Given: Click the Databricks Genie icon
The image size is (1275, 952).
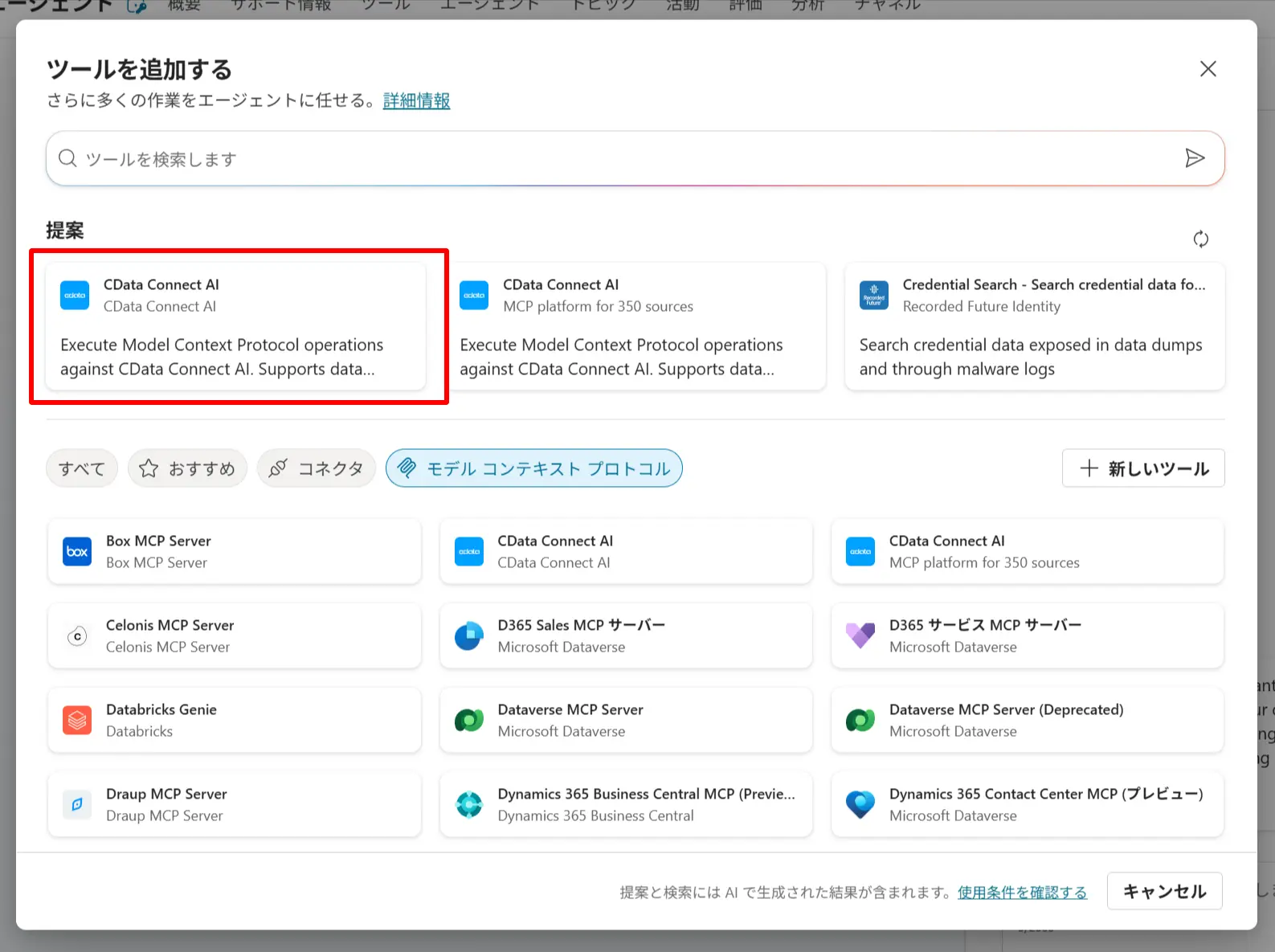Looking at the screenshot, I should [77, 721].
